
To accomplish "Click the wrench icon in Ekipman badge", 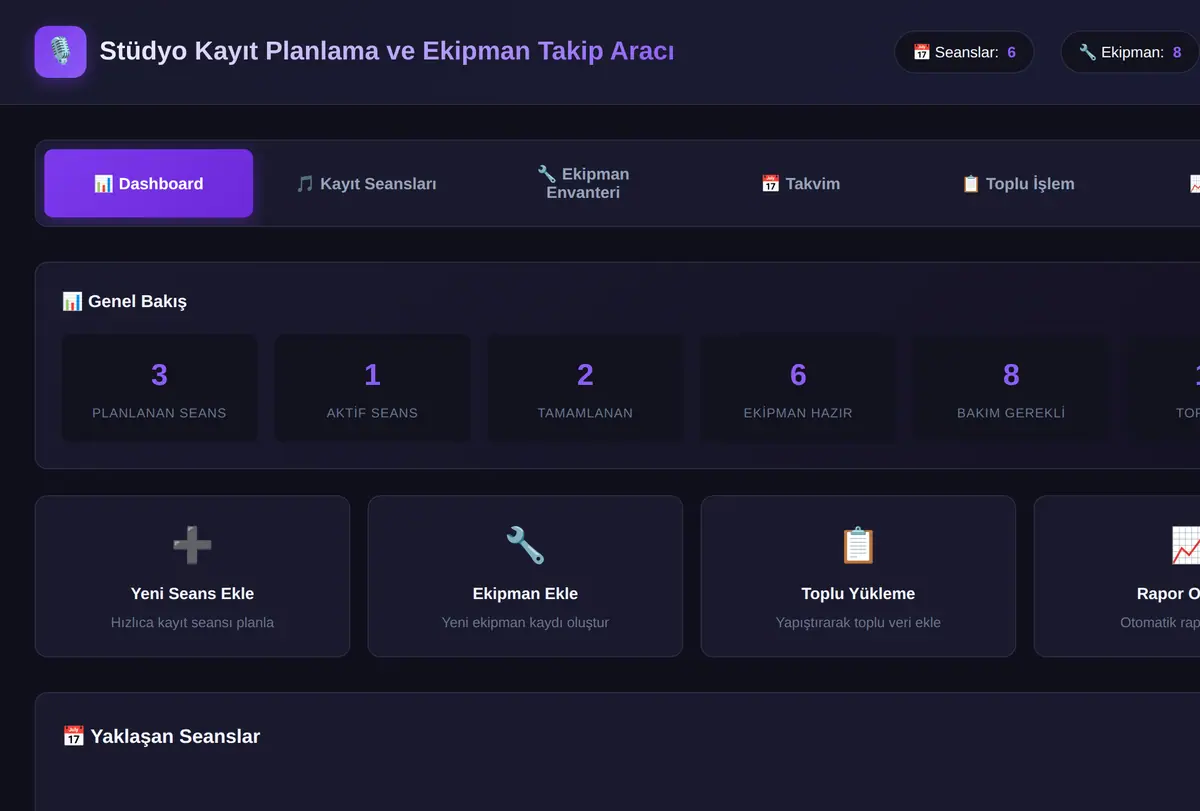I will tap(1088, 52).
